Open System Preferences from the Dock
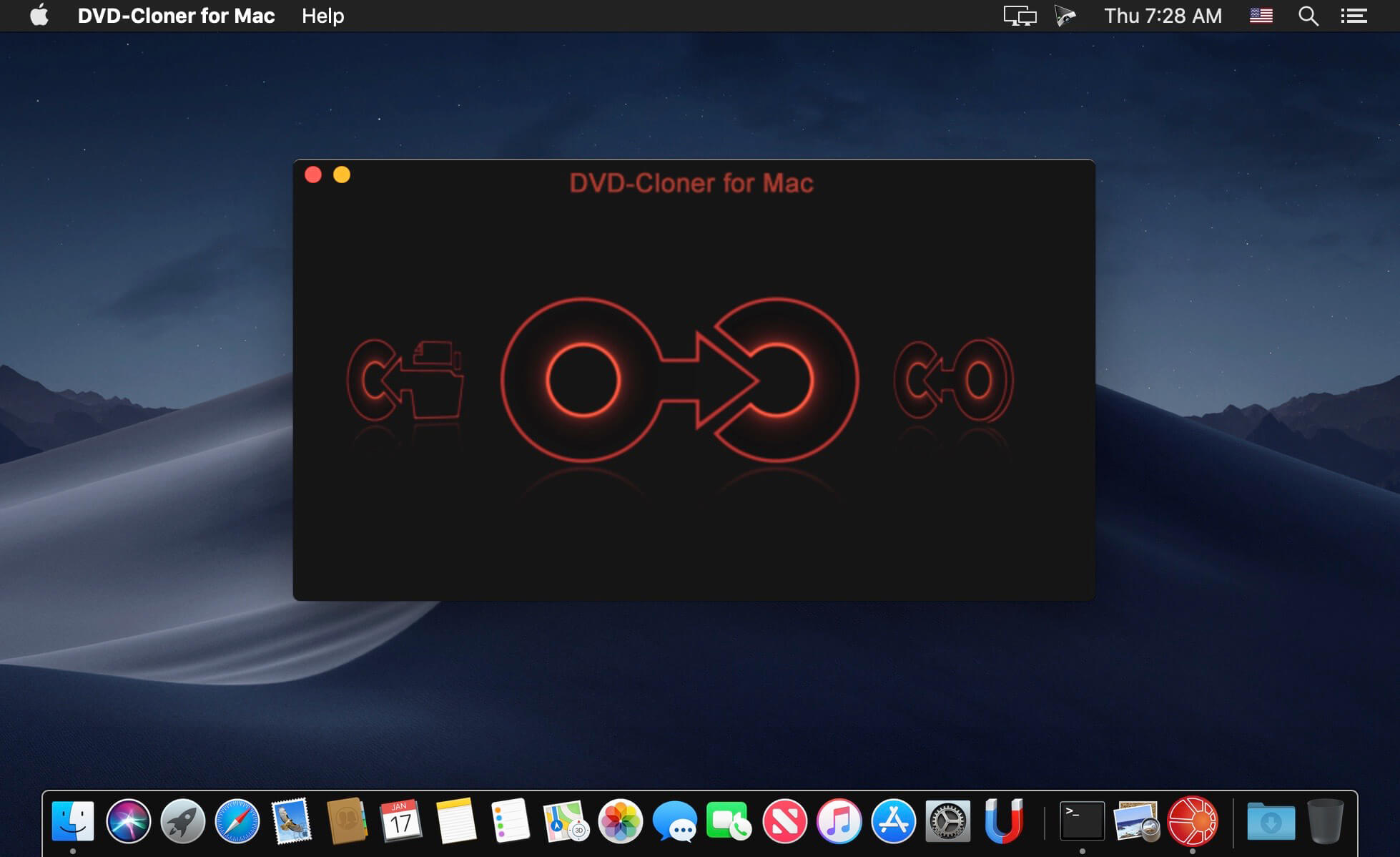Viewport: 1400px width, 857px height. (x=948, y=821)
